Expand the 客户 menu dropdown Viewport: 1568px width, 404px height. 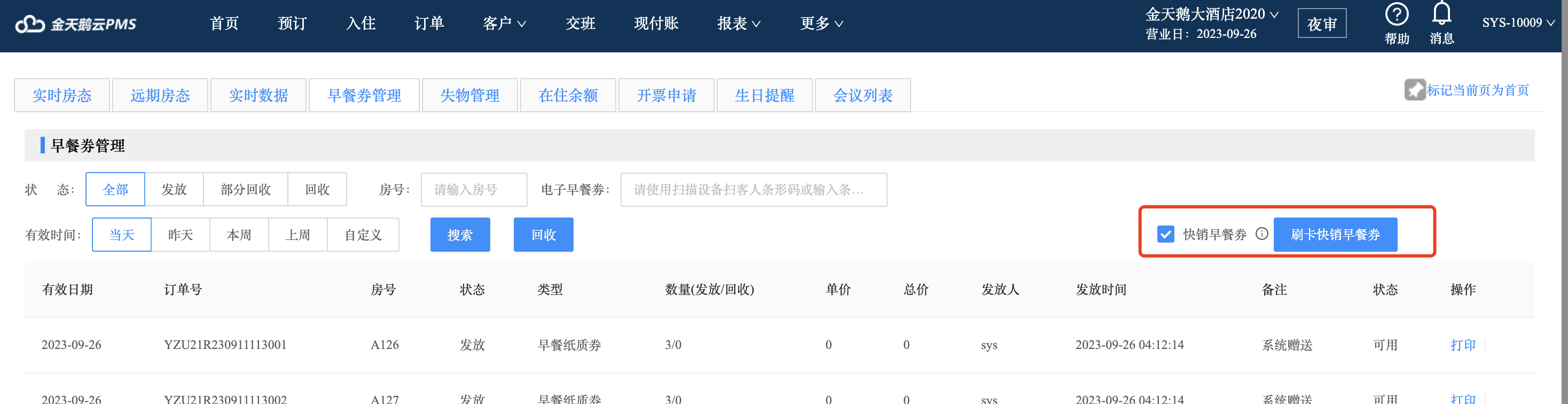point(504,24)
